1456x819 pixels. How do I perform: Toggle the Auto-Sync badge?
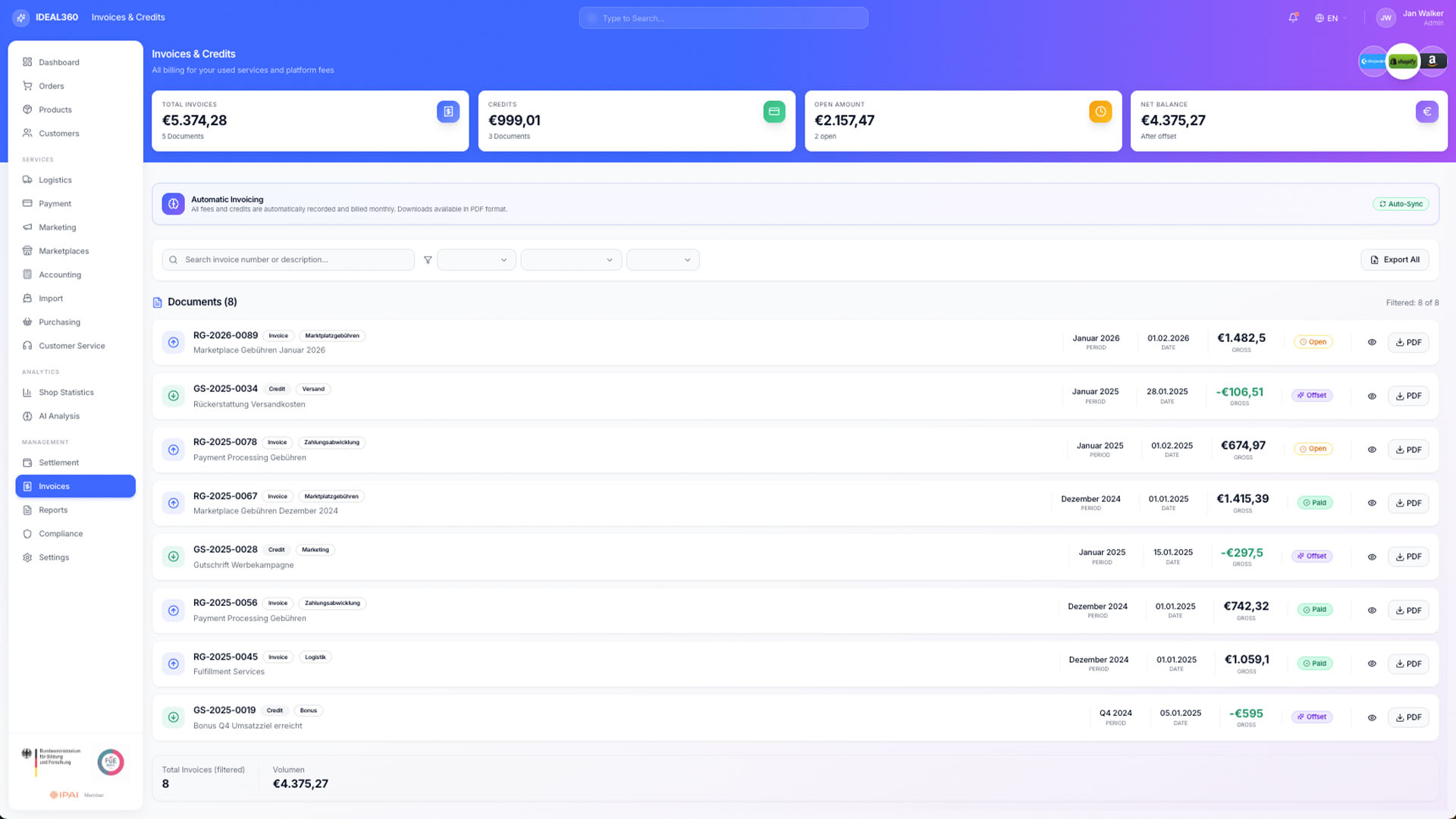click(x=1401, y=204)
